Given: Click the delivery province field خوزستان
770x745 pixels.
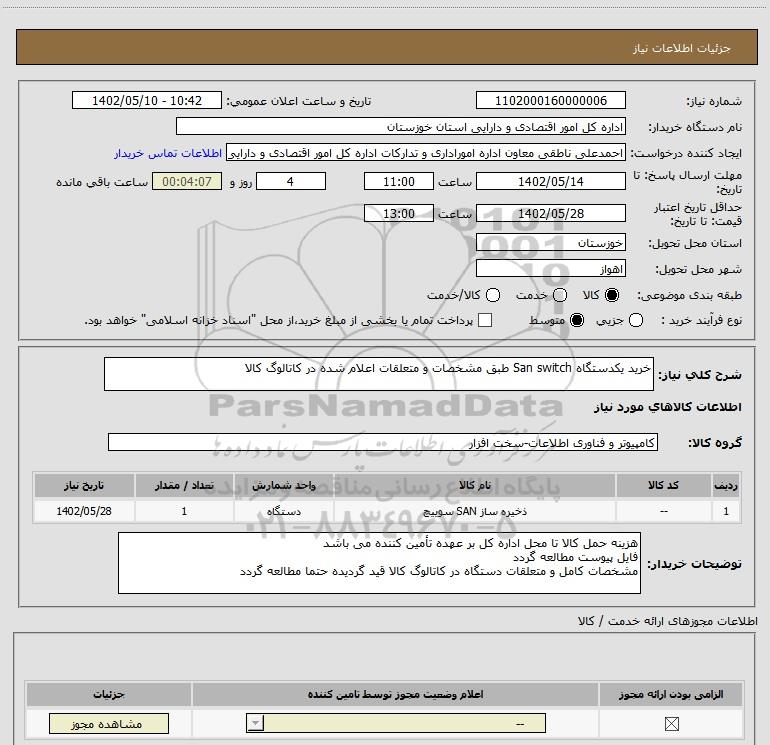Looking at the screenshot, I should pyautogui.click(x=550, y=243).
